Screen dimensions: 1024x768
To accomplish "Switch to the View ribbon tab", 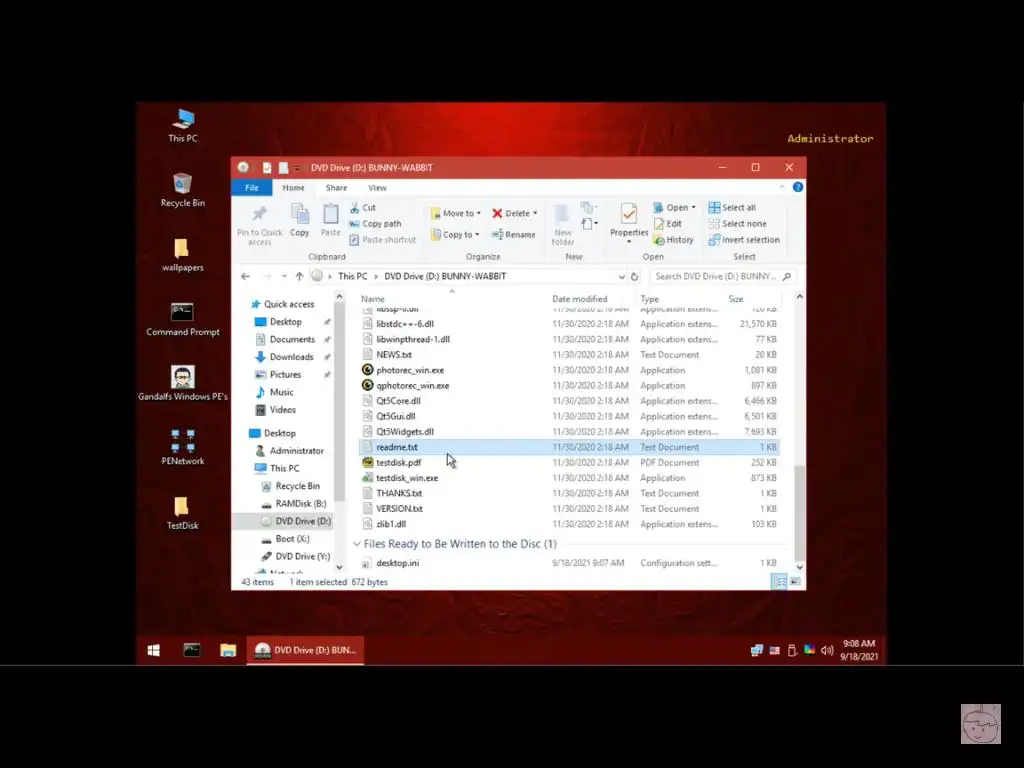I will click(377, 187).
